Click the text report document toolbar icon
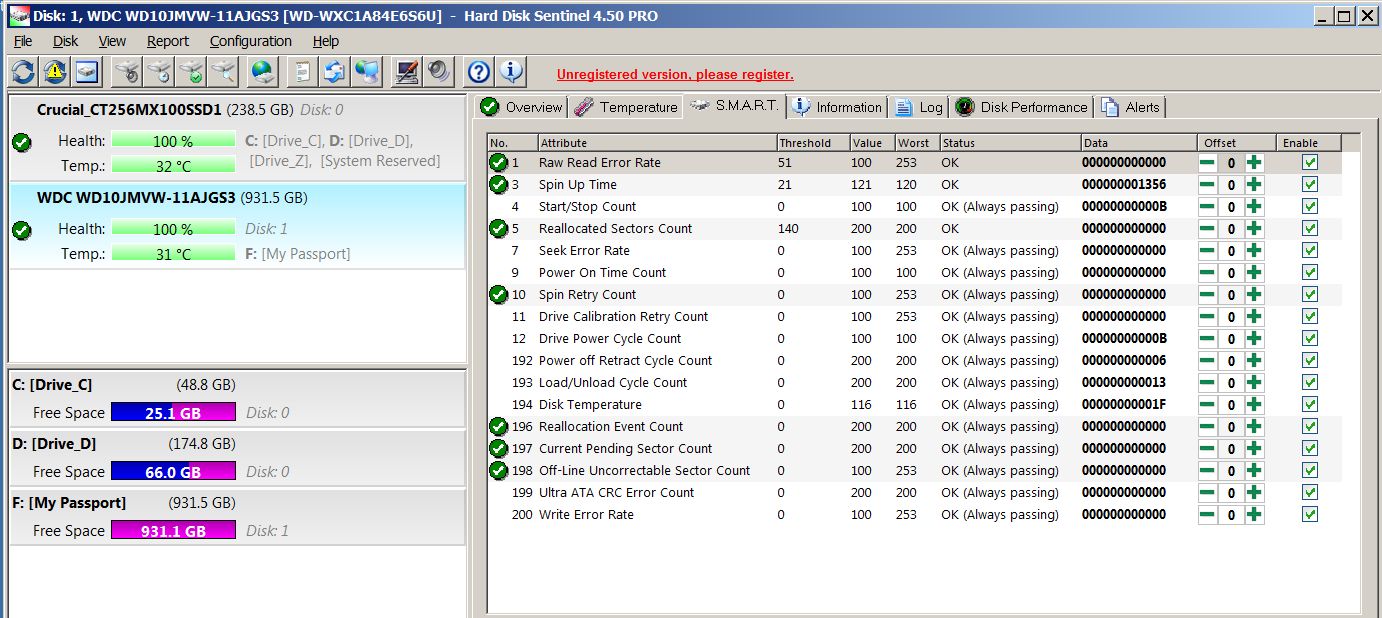 [x=303, y=72]
